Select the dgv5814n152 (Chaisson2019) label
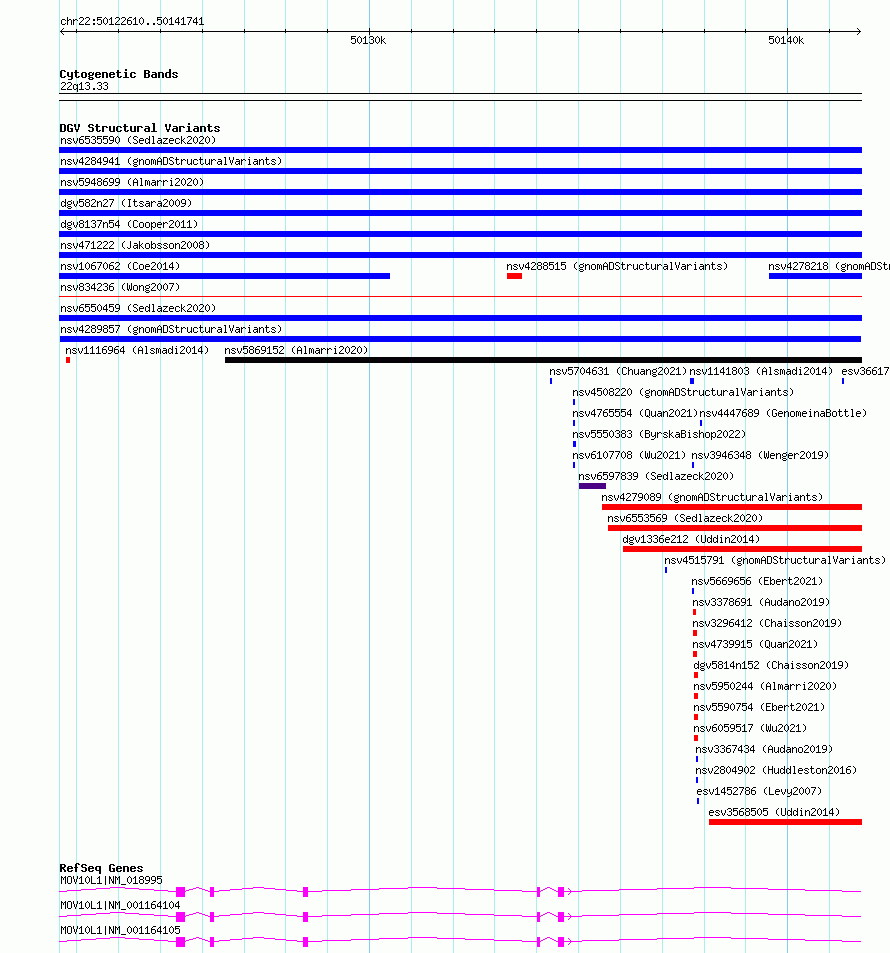Screen dimensions: 890x953 coord(771,666)
